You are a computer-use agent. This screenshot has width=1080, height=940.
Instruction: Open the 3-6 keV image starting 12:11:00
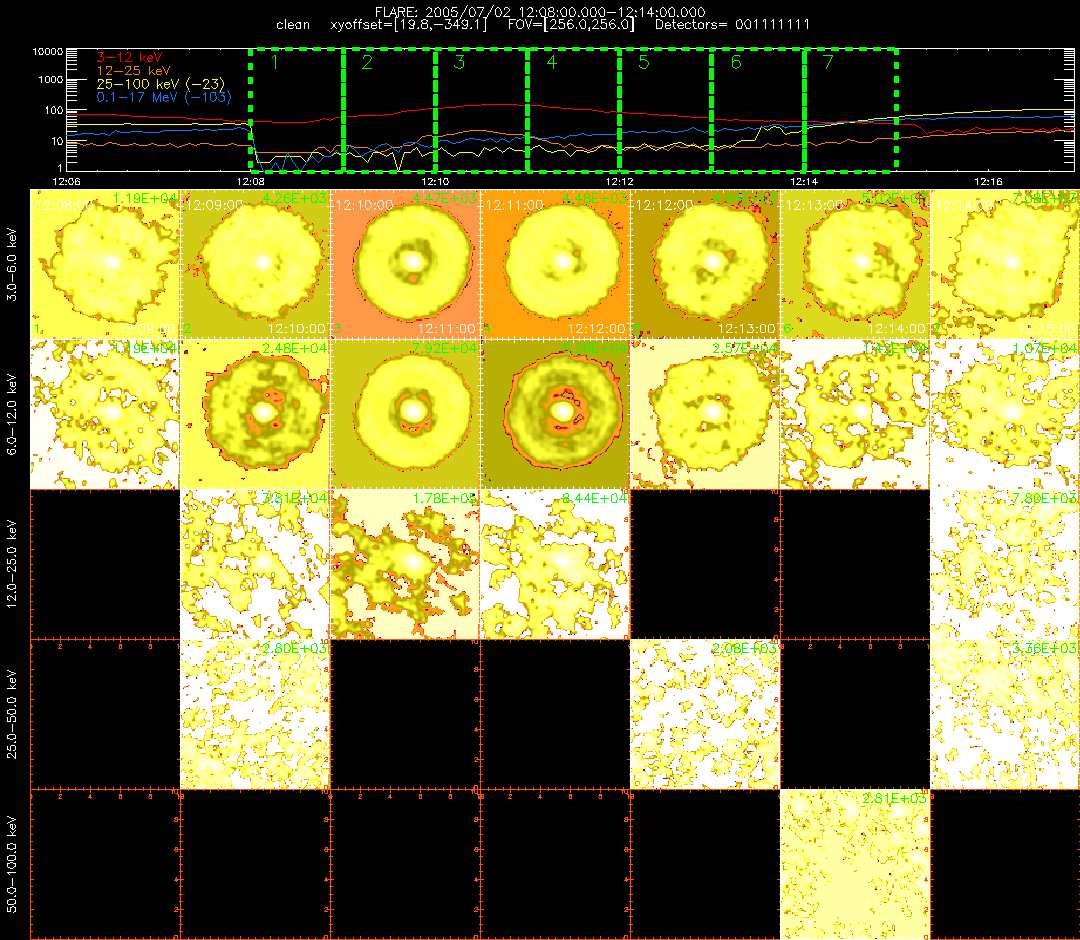pos(555,264)
